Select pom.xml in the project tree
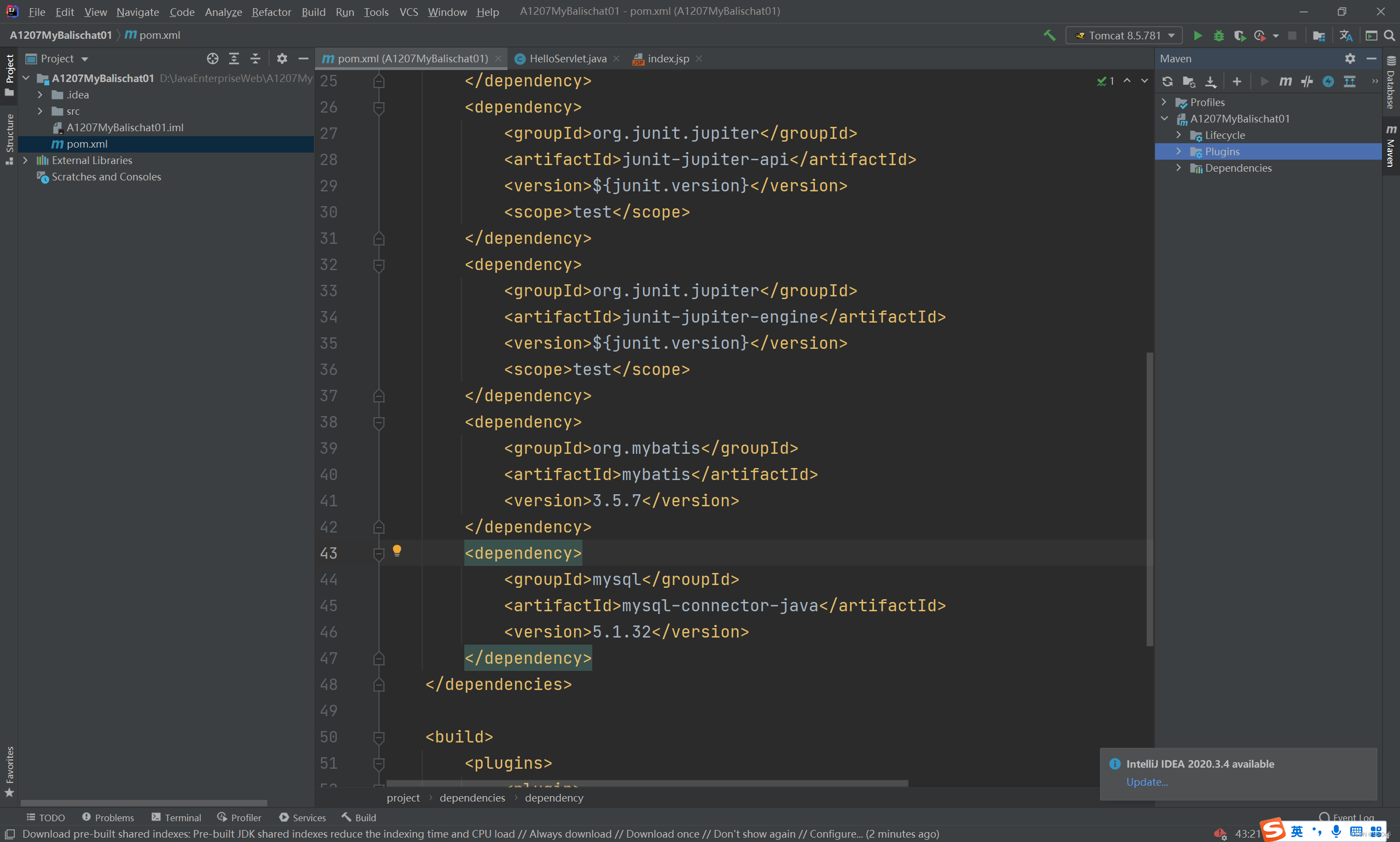The width and height of the screenshot is (1400, 842). (166, 144)
